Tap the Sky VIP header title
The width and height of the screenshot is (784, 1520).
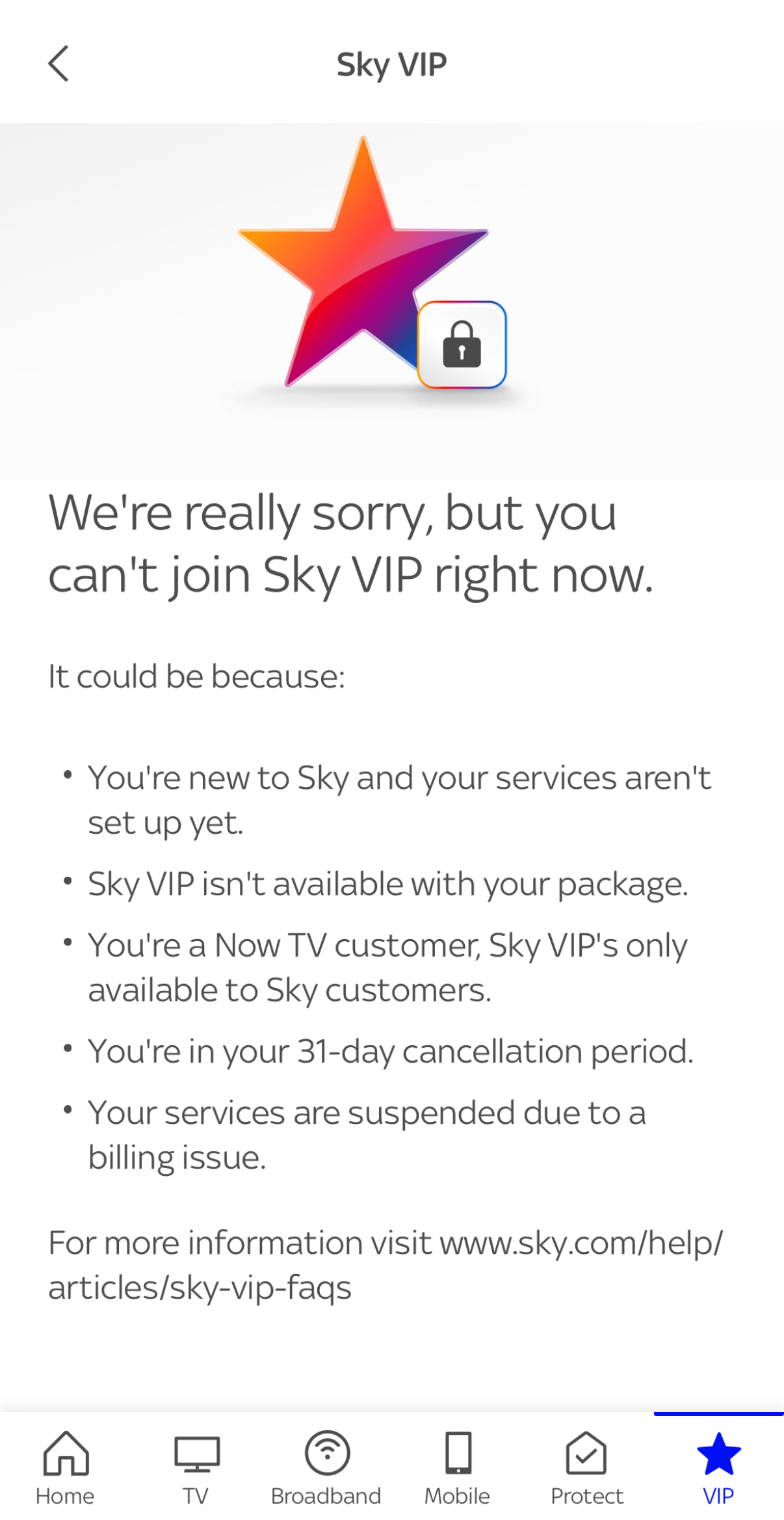(x=391, y=64)
